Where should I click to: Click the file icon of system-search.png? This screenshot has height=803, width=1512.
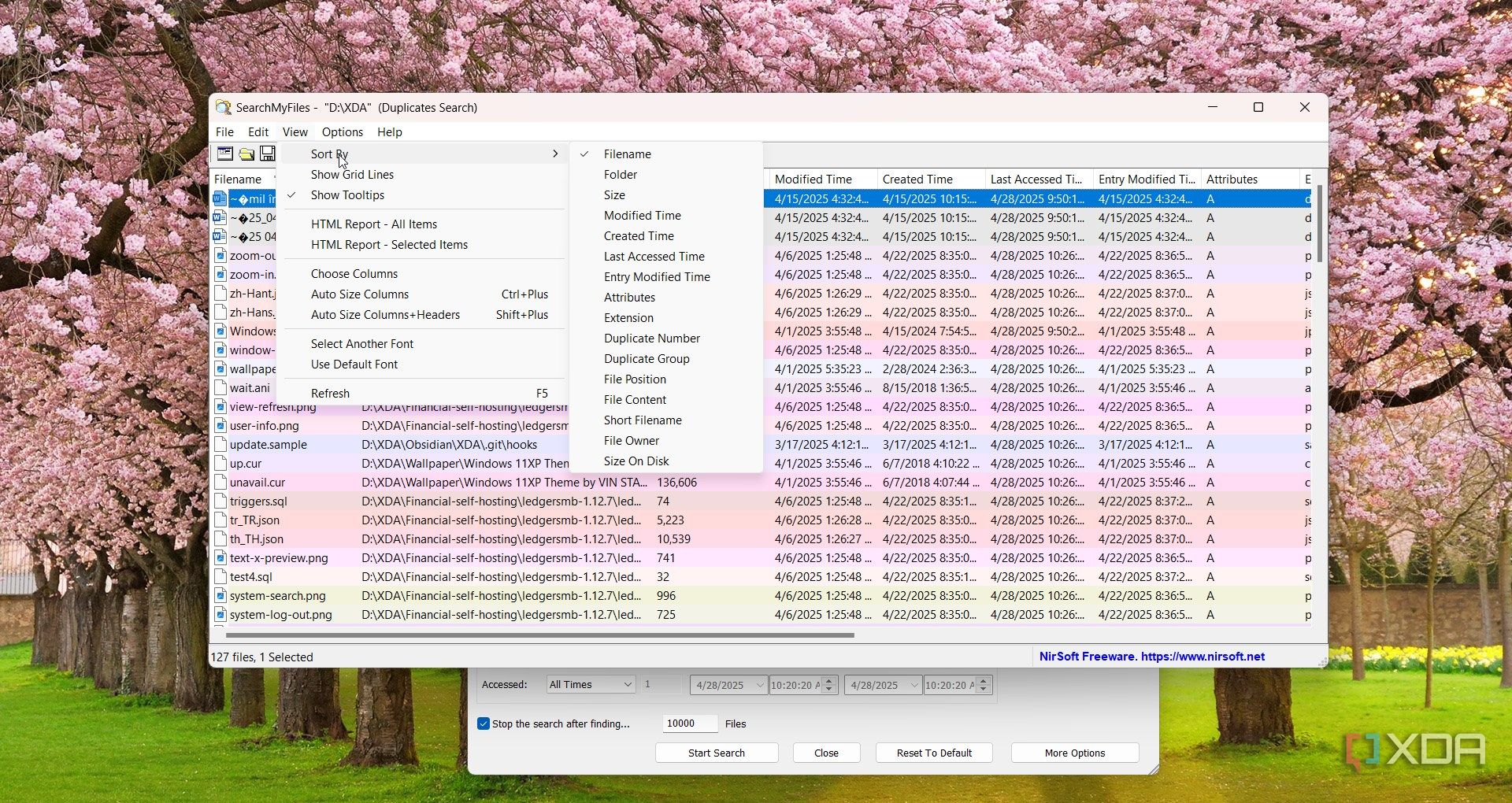coord(220,596)
